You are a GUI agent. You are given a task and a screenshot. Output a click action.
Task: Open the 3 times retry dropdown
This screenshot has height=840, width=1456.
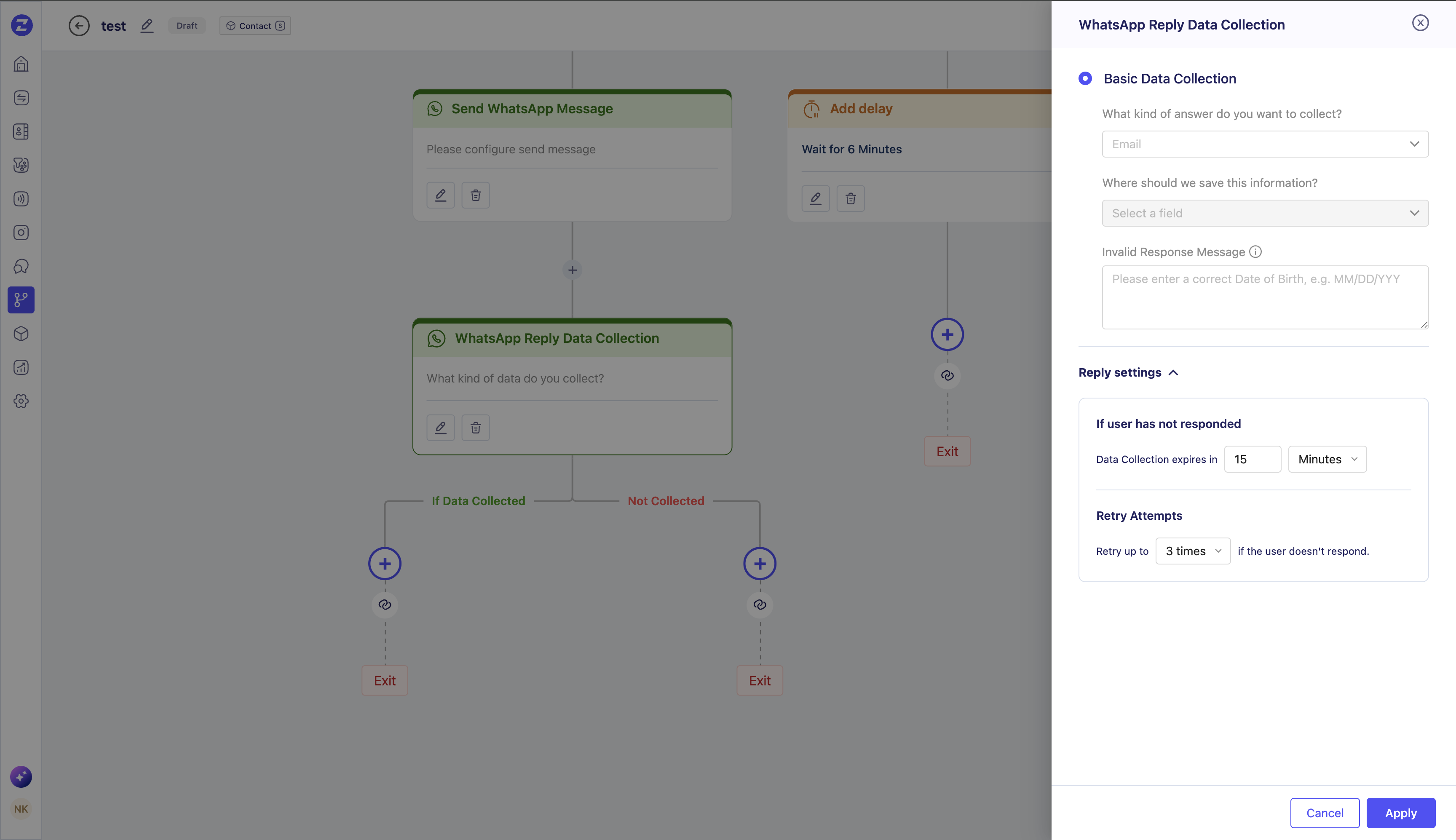(1192, 551)
